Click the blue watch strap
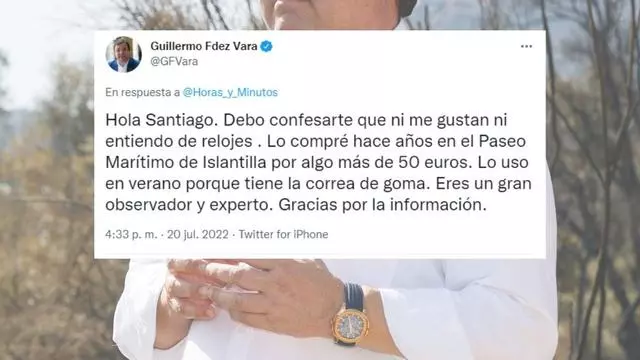Viewport: 640px width, 360px height. [x=354, y=296]
